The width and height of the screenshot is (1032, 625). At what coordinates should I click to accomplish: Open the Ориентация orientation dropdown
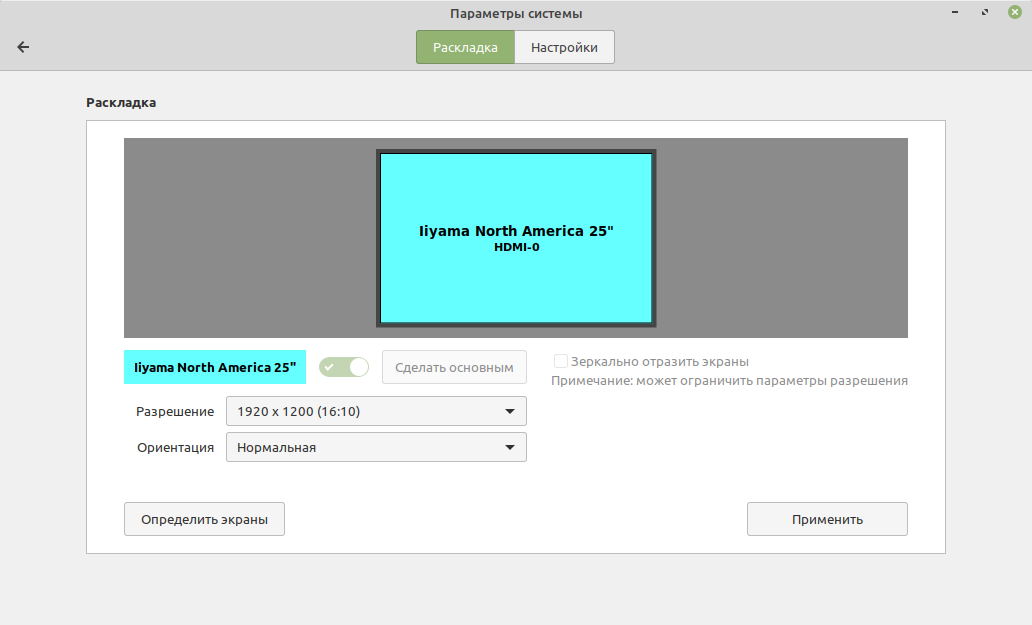pyautogui.click(x=376, y=447)
